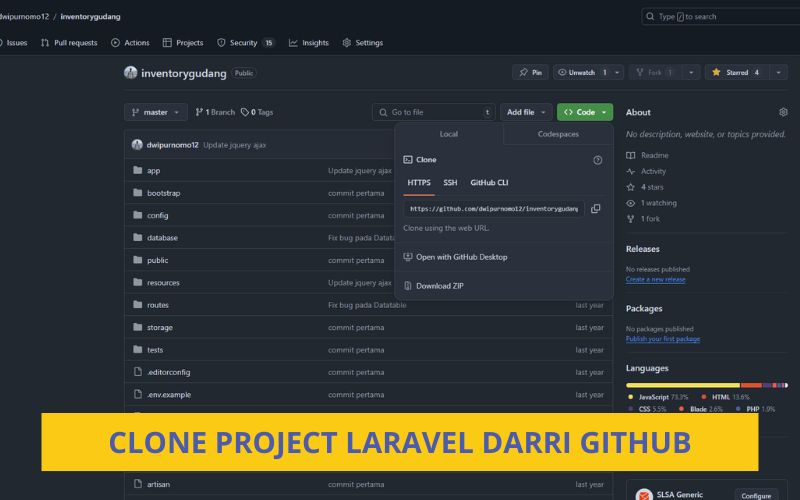This screenshot has height=500, width=800.
Task: Switch to the Local tab
Action: point(449,134)
